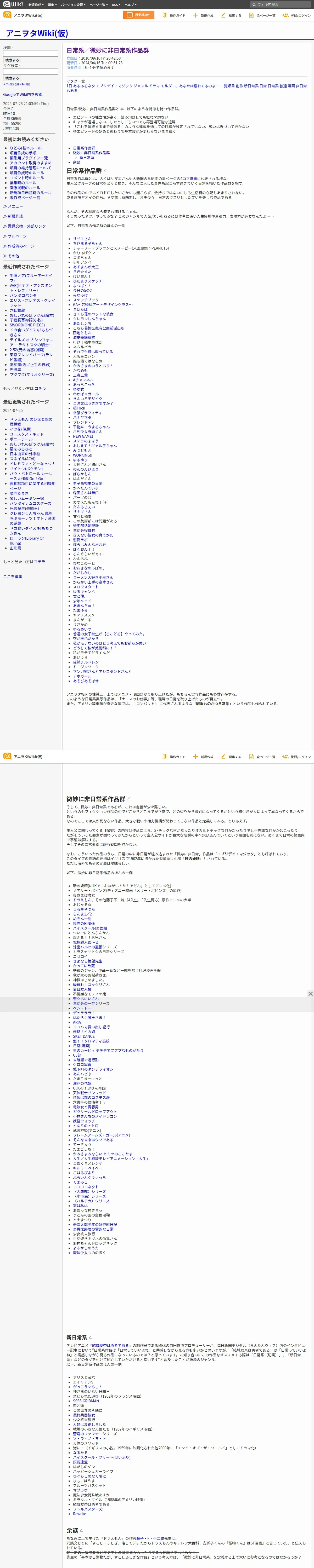Expand the 意見交換・外部リンク sidebar section
The width and height of the screenshot is (314, 1568).
[x=24, y=226]
